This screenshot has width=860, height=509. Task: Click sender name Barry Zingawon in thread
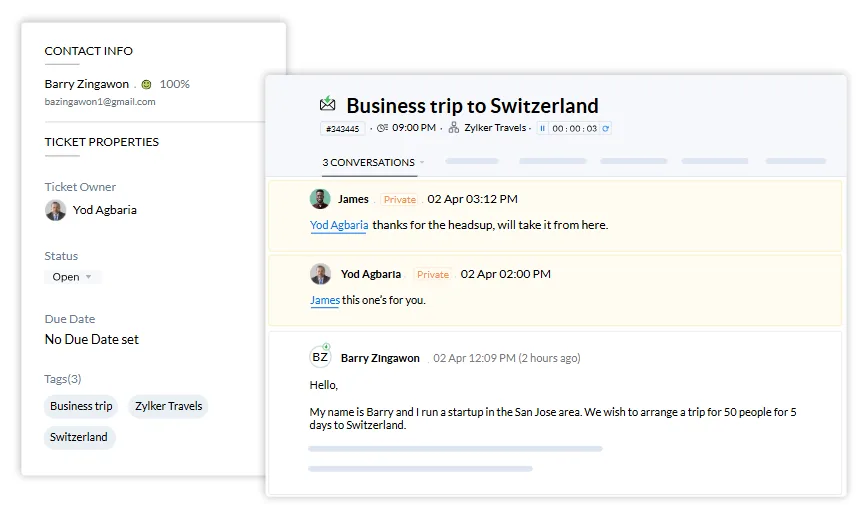(380, 358)
